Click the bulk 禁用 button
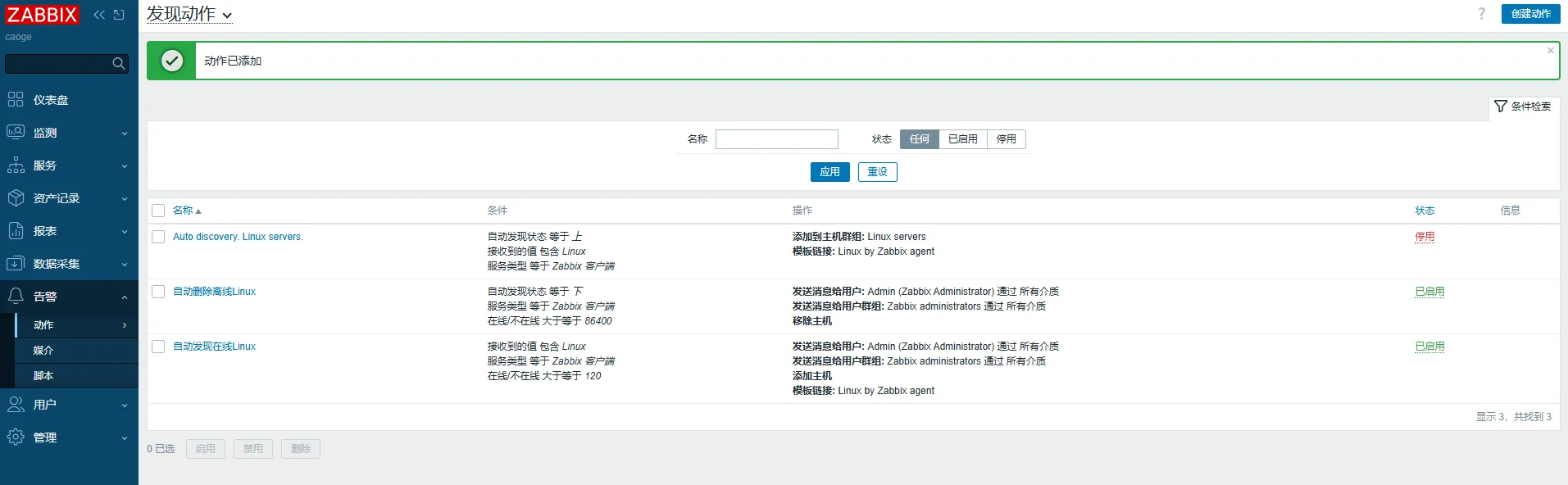 pyautogui.click(x=253, y=449)
